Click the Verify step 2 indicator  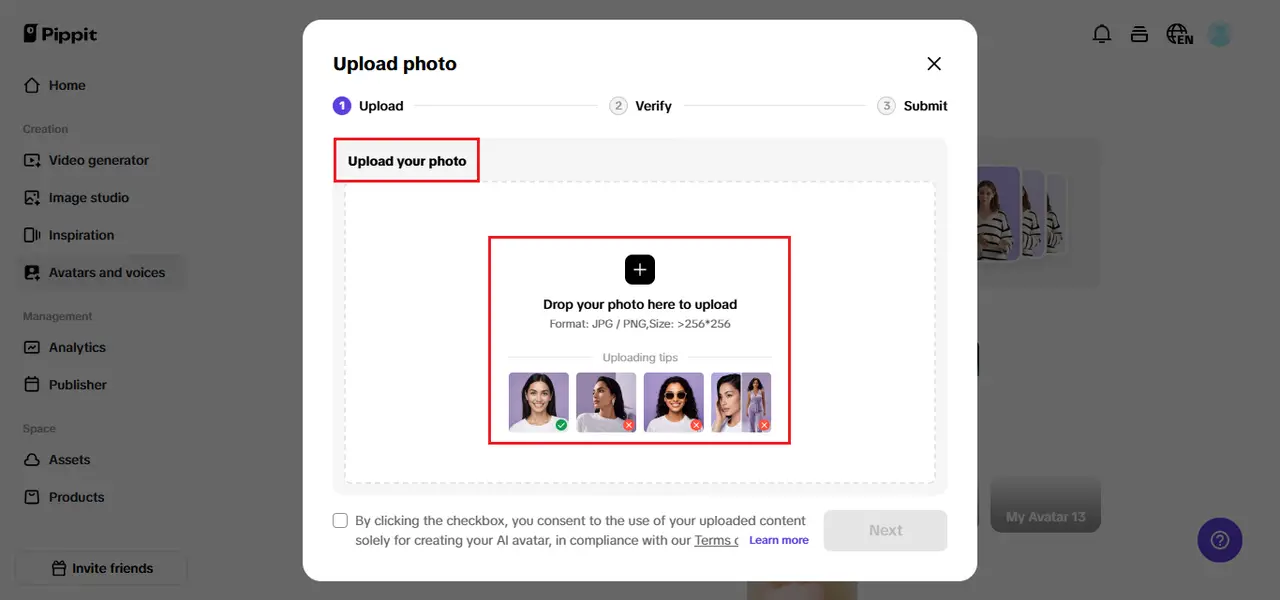(641, 106)
